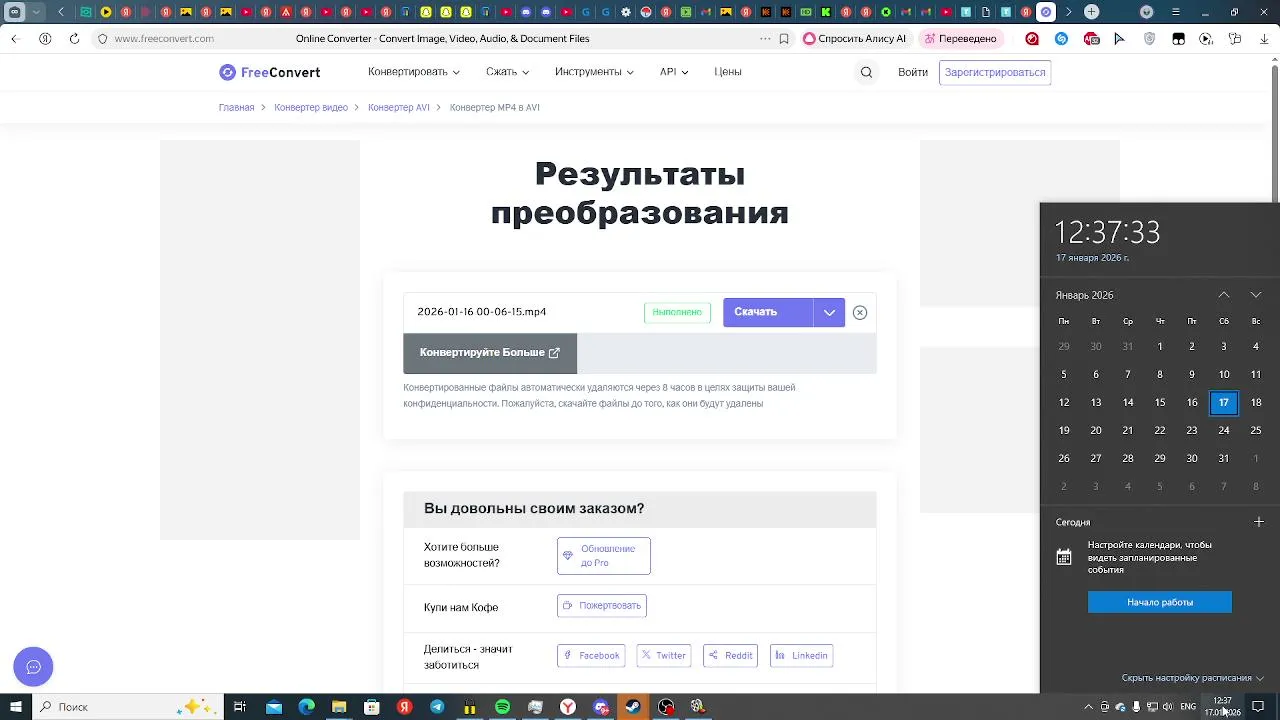Click the Конвертер AVI breadcrumb
Viewport: 1280px width, 720px height.
pyautogui.click(x=398, y=107)
